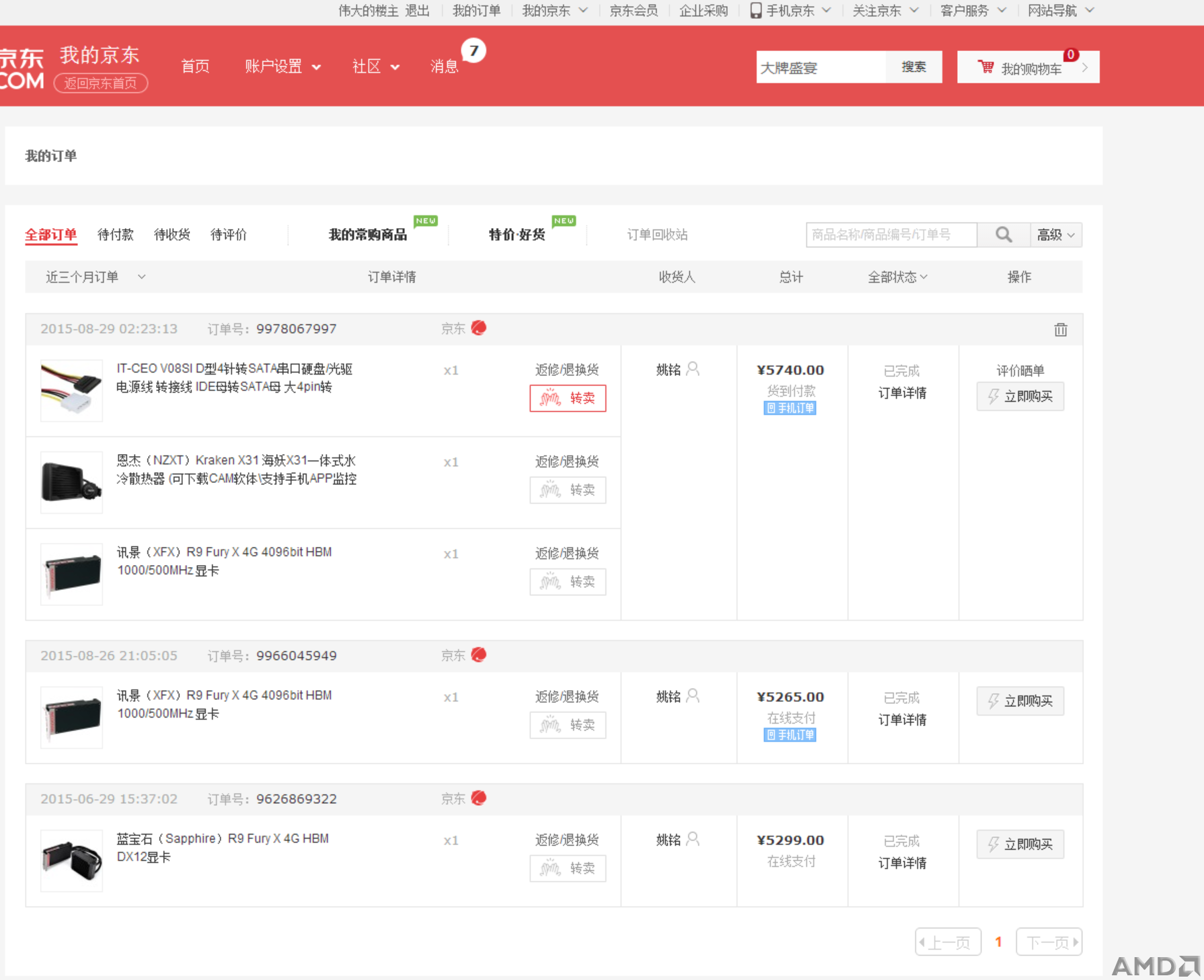
Task: Select the 待付款 tab
Action: click(x=116, y=235)
